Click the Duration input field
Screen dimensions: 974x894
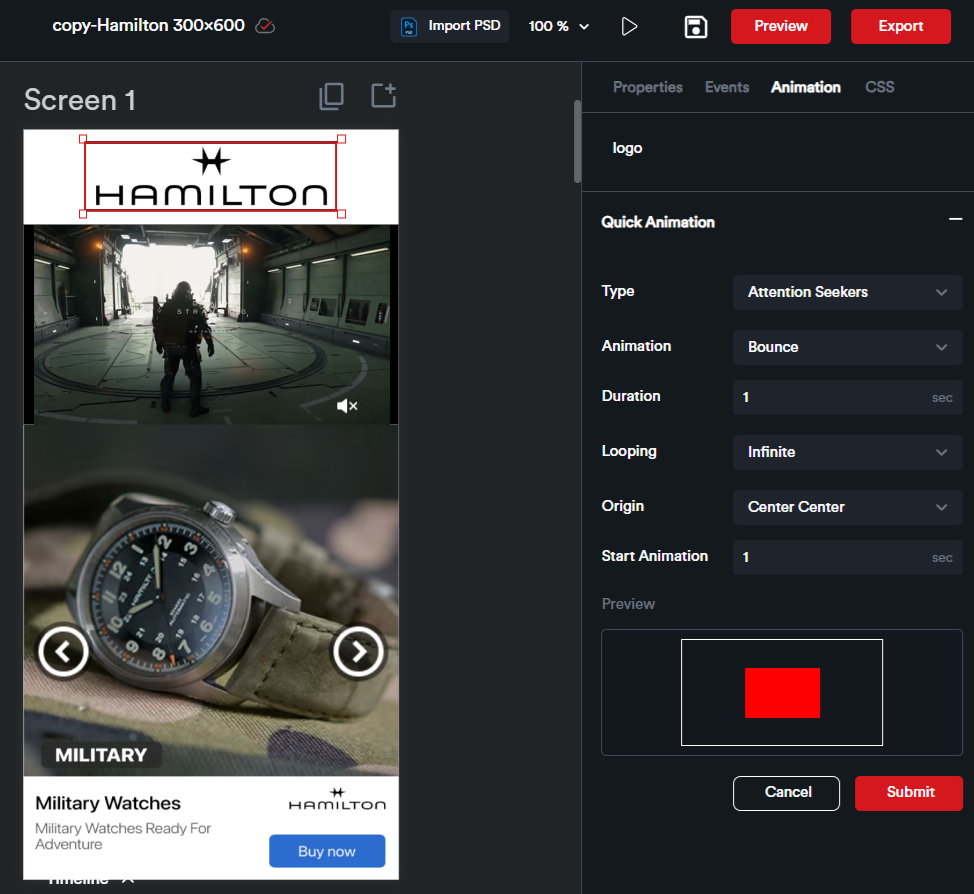830,397
